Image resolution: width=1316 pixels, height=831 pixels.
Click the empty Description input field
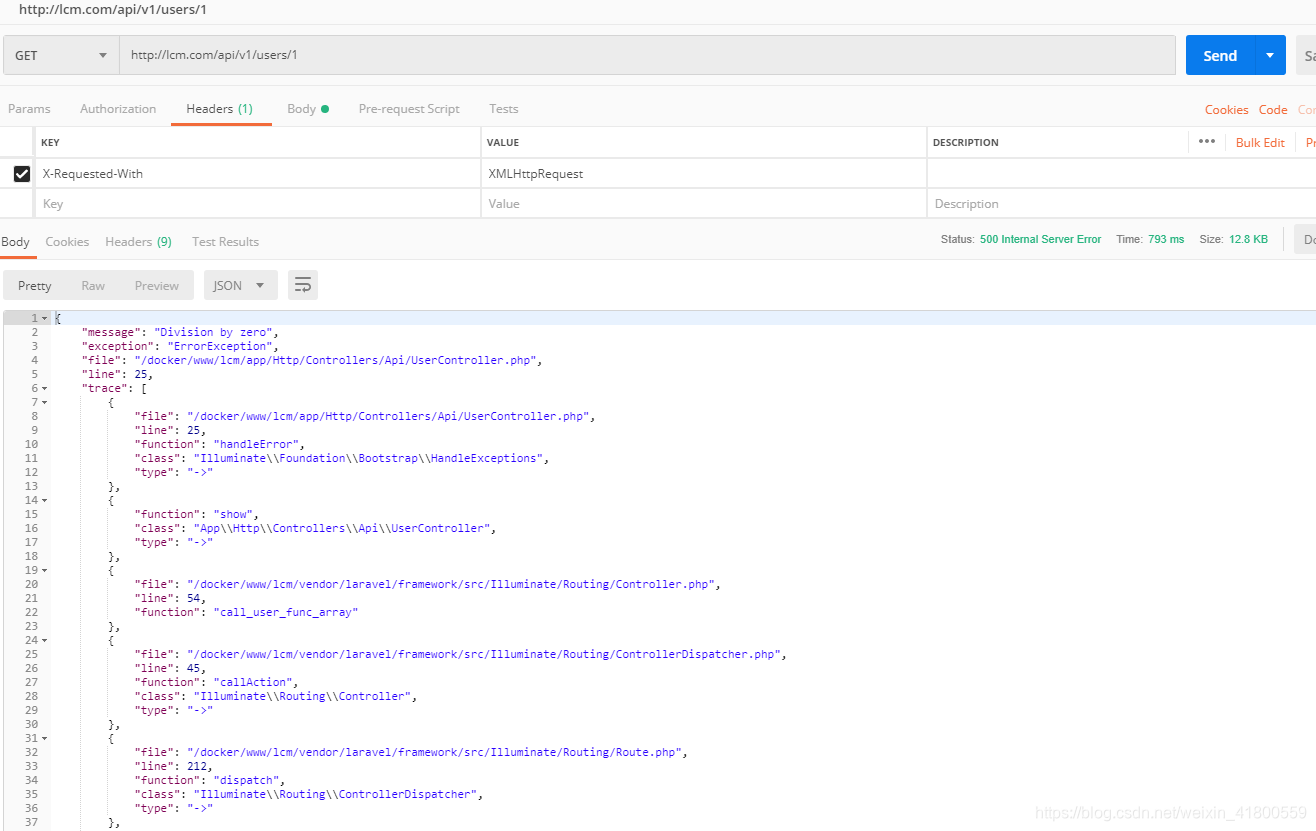pos(1121,204)
